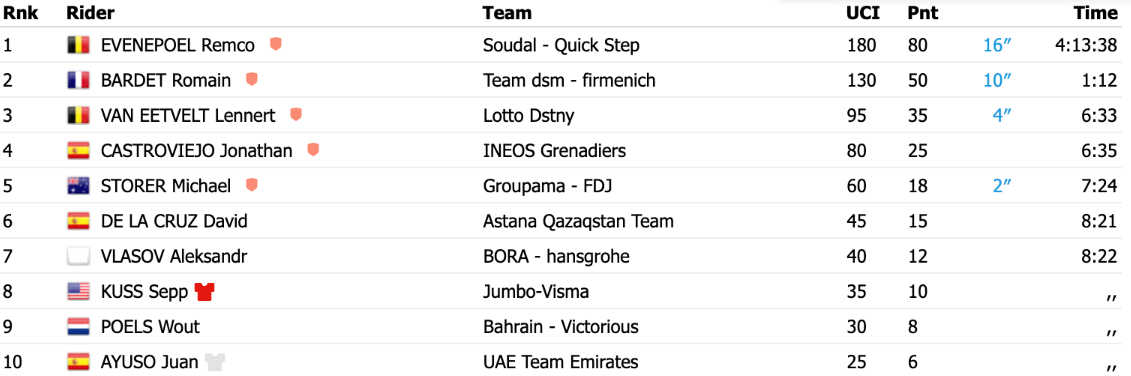Click the Australian flag next to STORER Michael
Image resolution: width=1131 pixels, height=376 pixels.
click(78, 186)
